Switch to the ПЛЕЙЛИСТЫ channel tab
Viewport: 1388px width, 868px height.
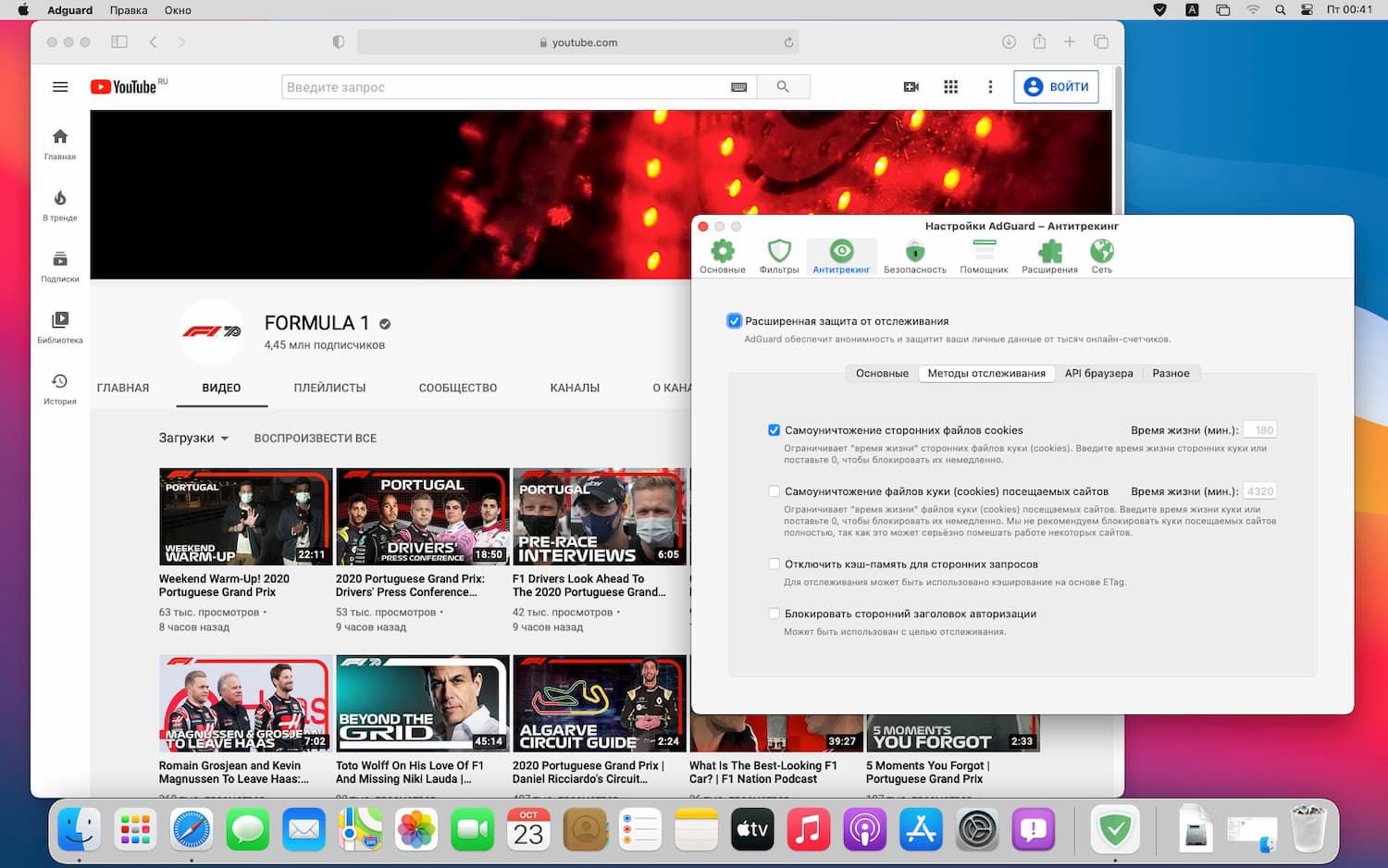point(328,388)
